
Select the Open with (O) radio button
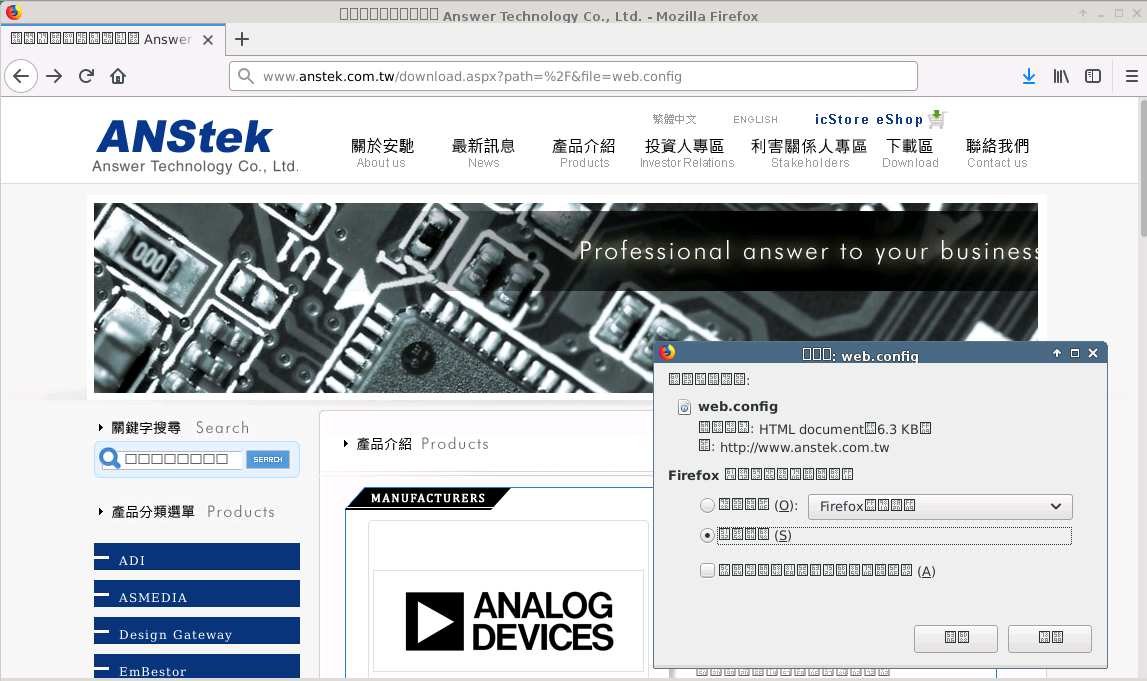point(707,505)
